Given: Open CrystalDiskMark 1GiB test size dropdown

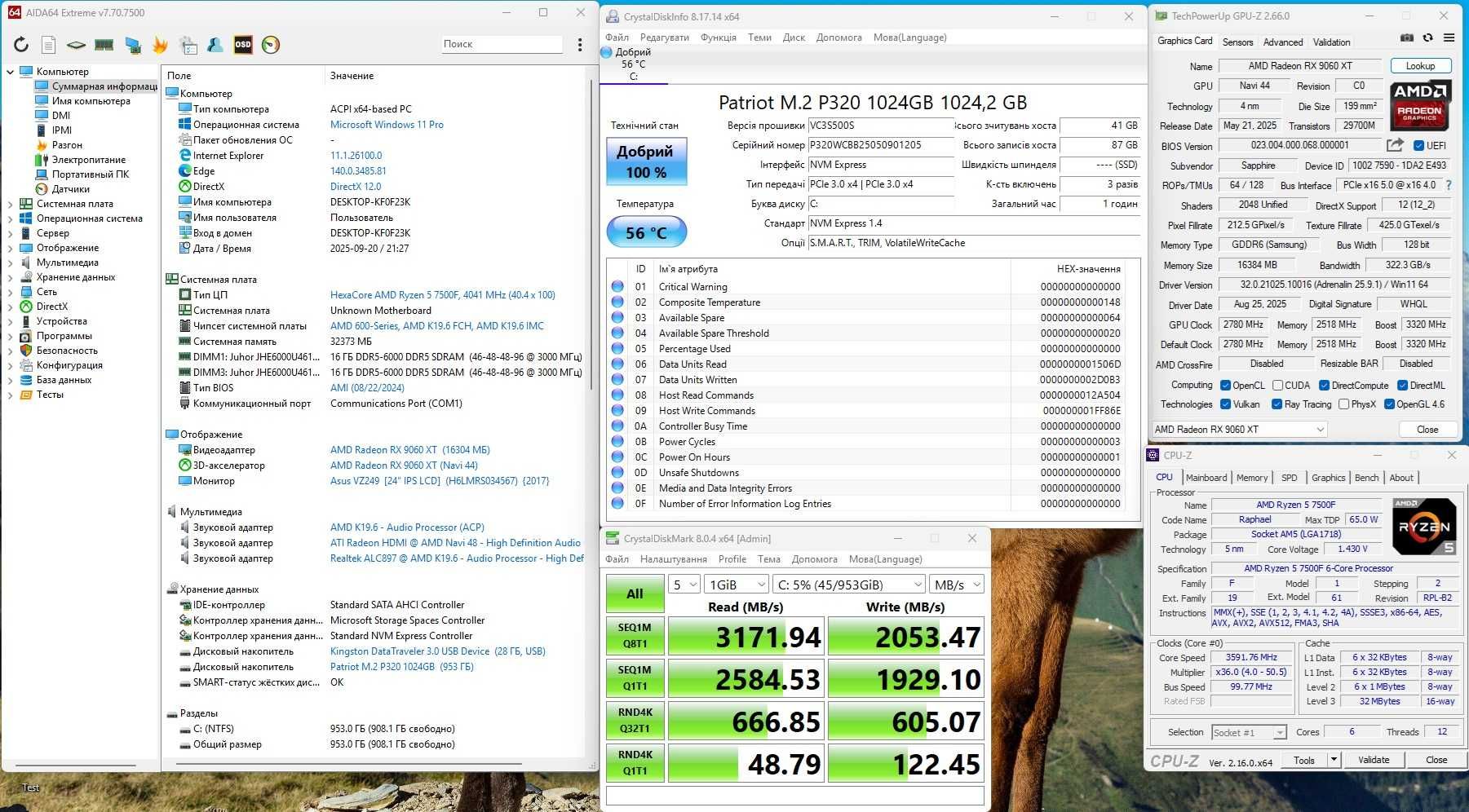Looking at the screenshot, I should 737,585.
